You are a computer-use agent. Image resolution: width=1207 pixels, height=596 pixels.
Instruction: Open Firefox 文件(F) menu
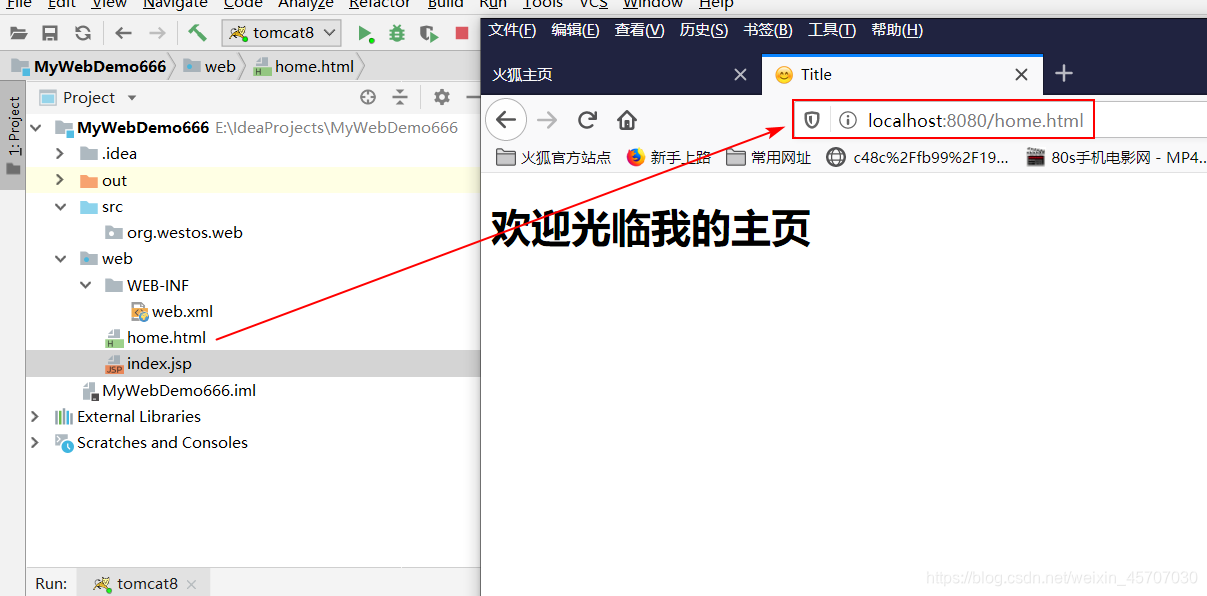tap(512, 30)
